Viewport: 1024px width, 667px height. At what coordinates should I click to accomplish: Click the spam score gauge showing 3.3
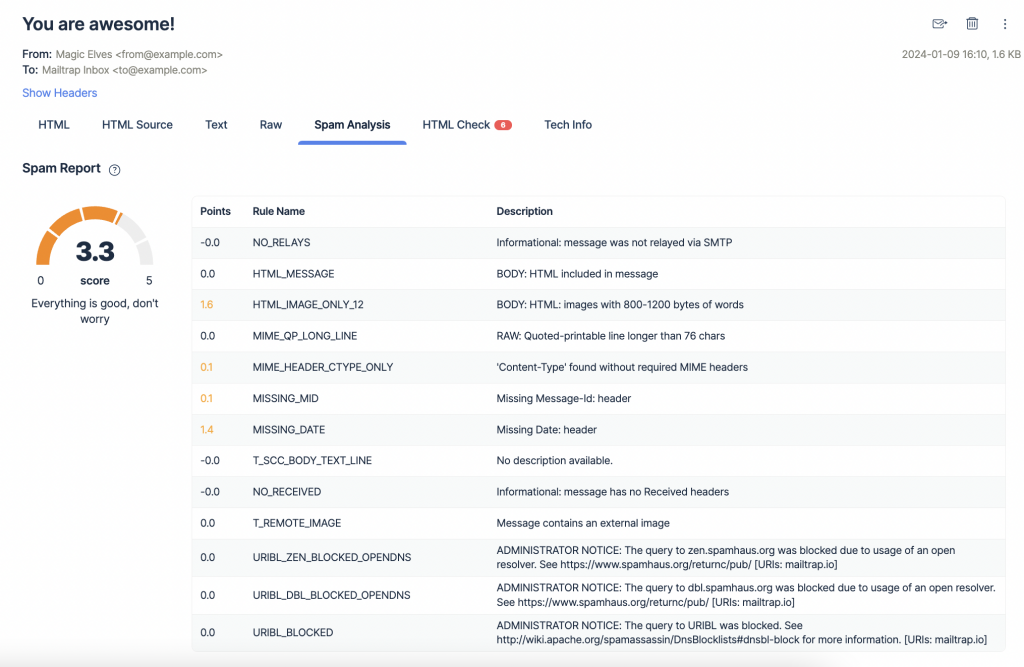coord(95,245)
